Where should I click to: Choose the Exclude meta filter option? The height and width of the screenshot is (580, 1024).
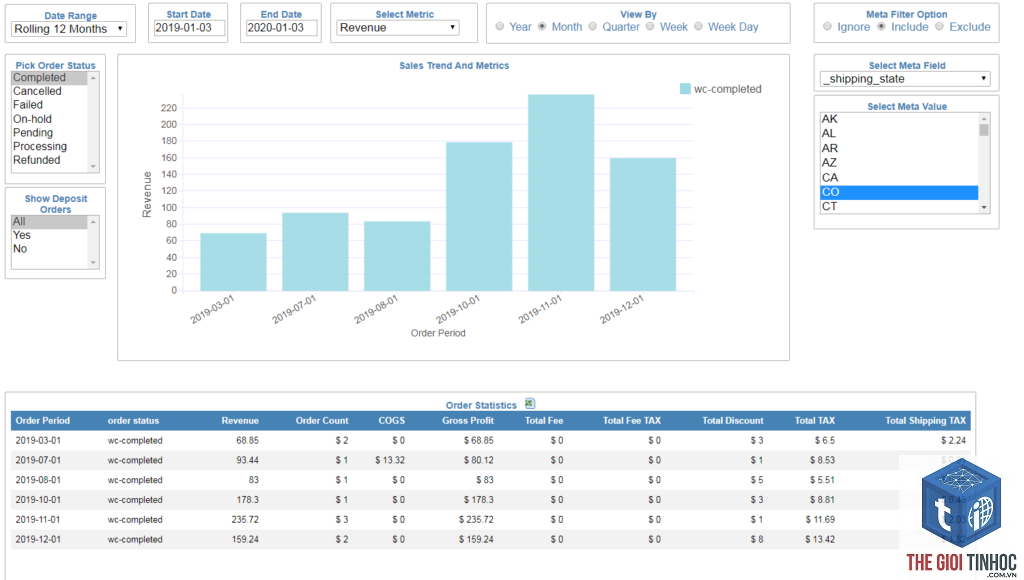939,27
